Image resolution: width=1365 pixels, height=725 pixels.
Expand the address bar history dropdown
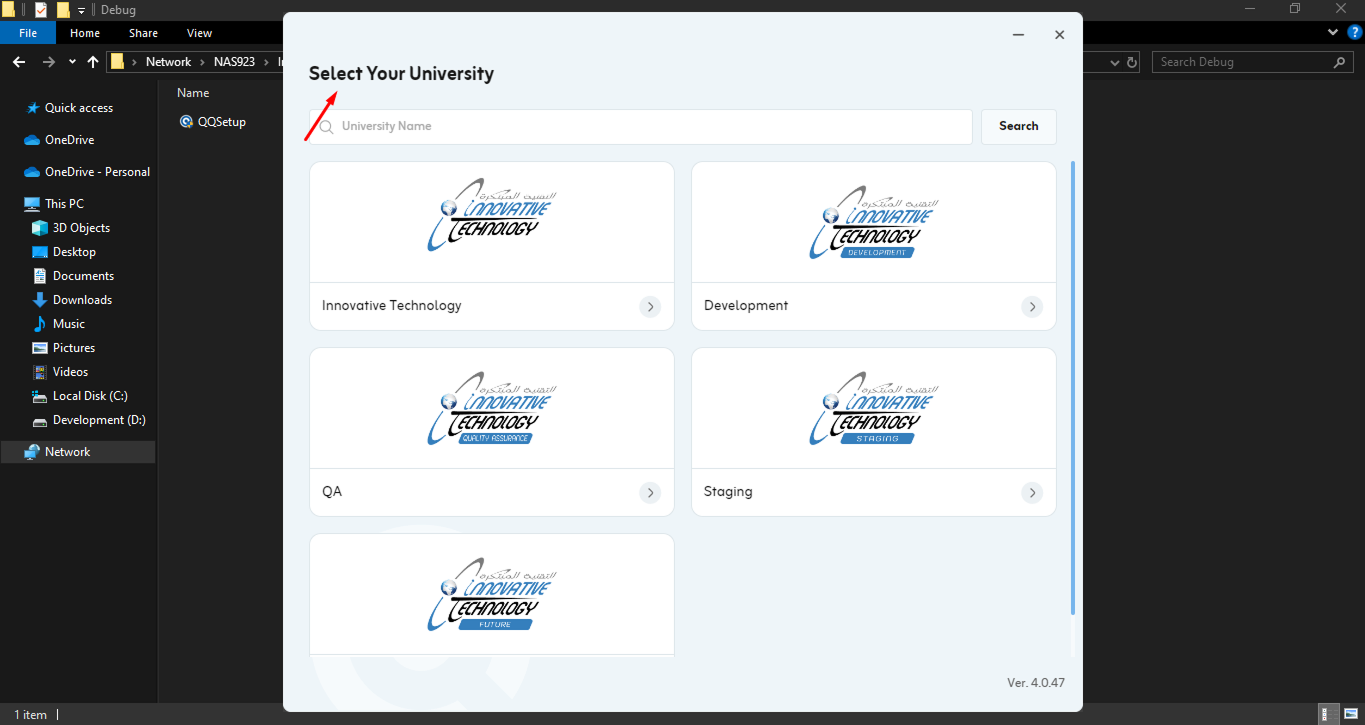(x=1116, y=62)
